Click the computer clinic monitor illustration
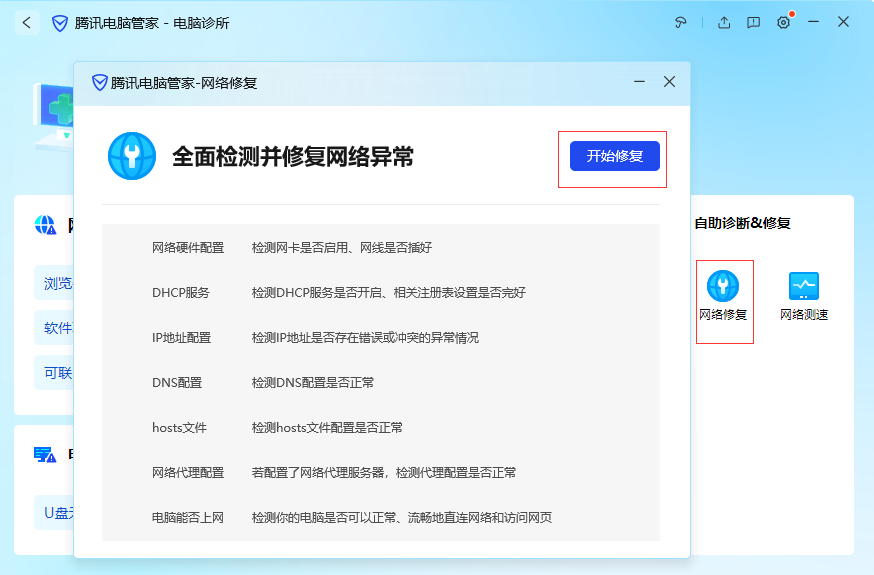The height and width of the screenshot is (575, 874). pos(54,117)
